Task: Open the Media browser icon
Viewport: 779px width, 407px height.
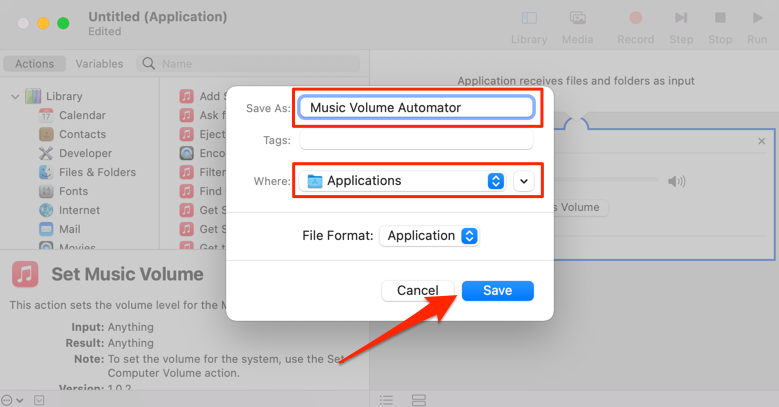Action: click(x=577, y=18)
